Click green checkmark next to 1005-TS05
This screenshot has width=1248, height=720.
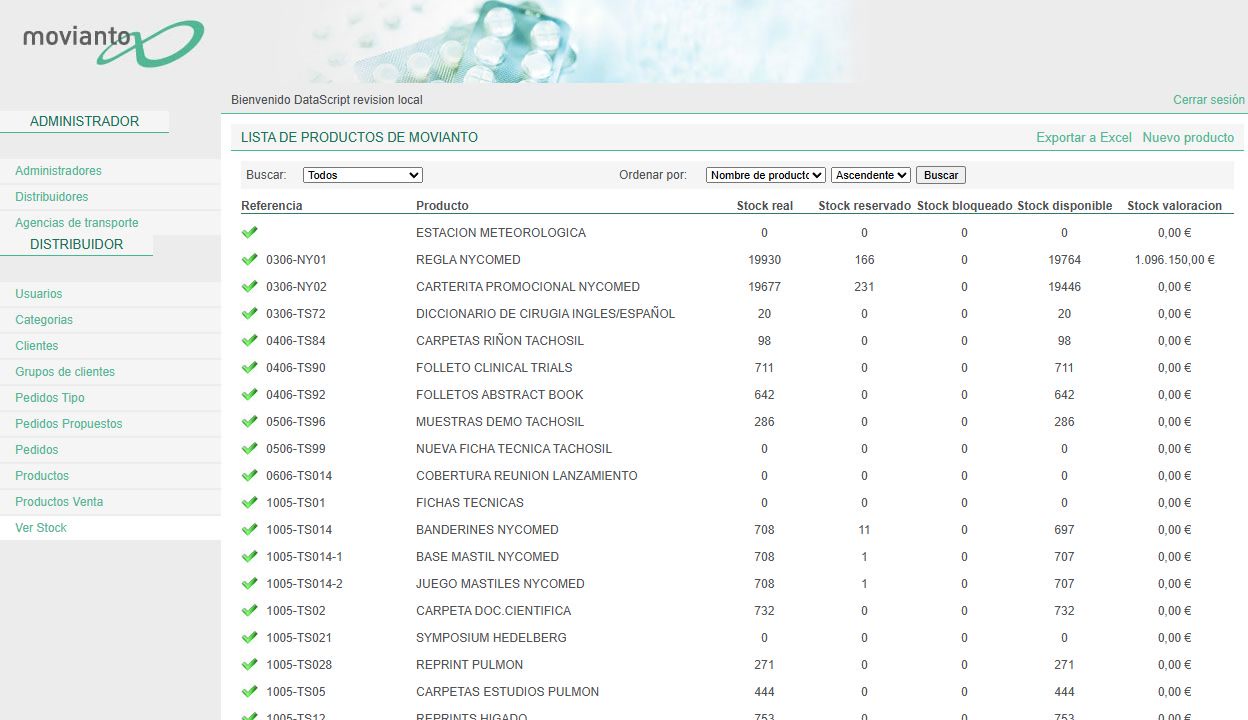pos(250,692)
